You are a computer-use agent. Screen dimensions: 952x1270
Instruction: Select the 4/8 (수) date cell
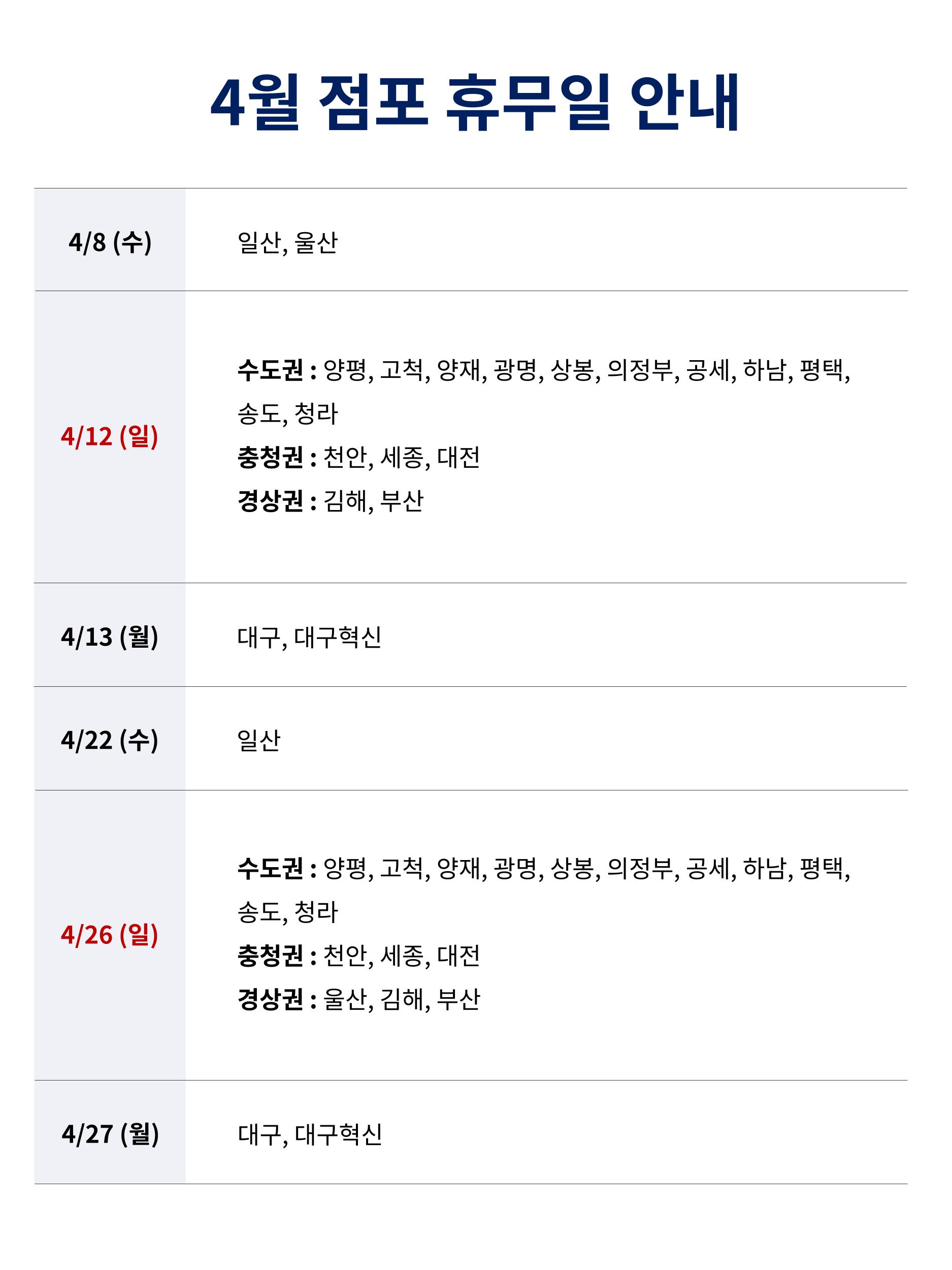[110, 242]
